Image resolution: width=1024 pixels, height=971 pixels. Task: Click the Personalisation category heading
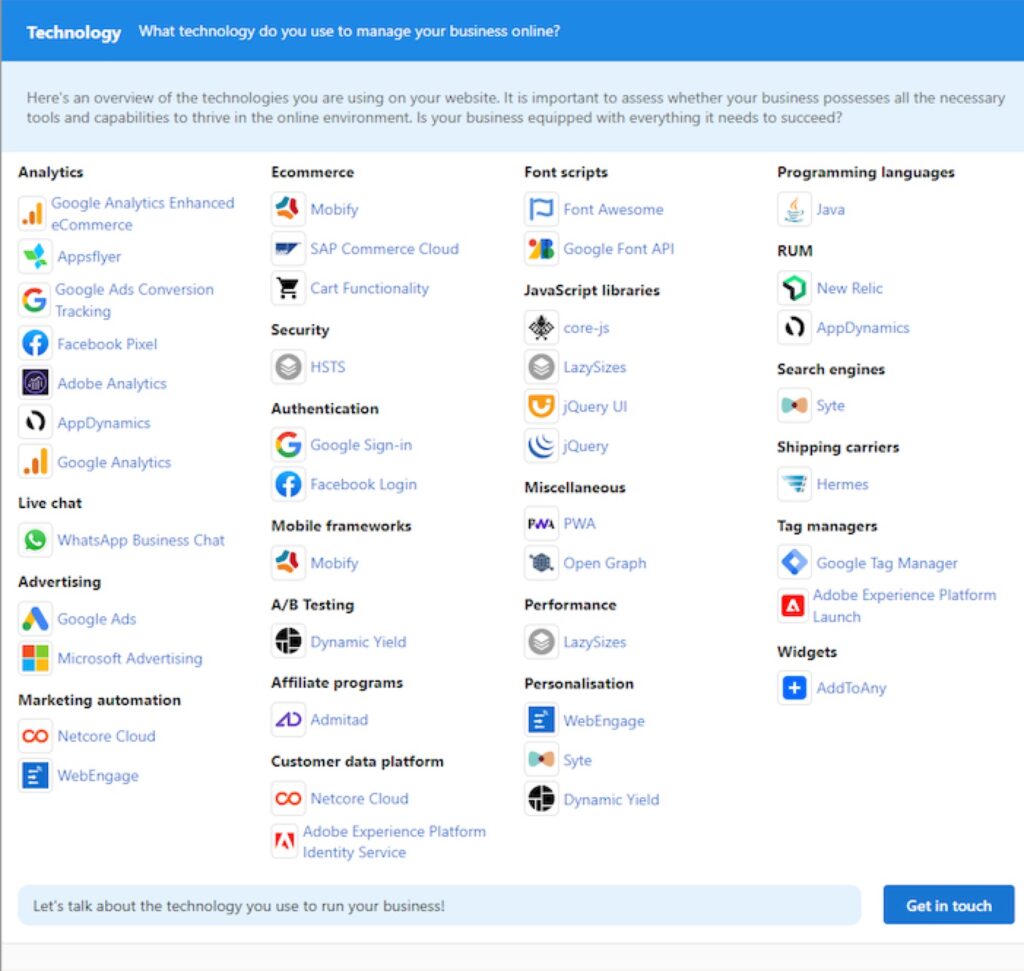(579, 684)
